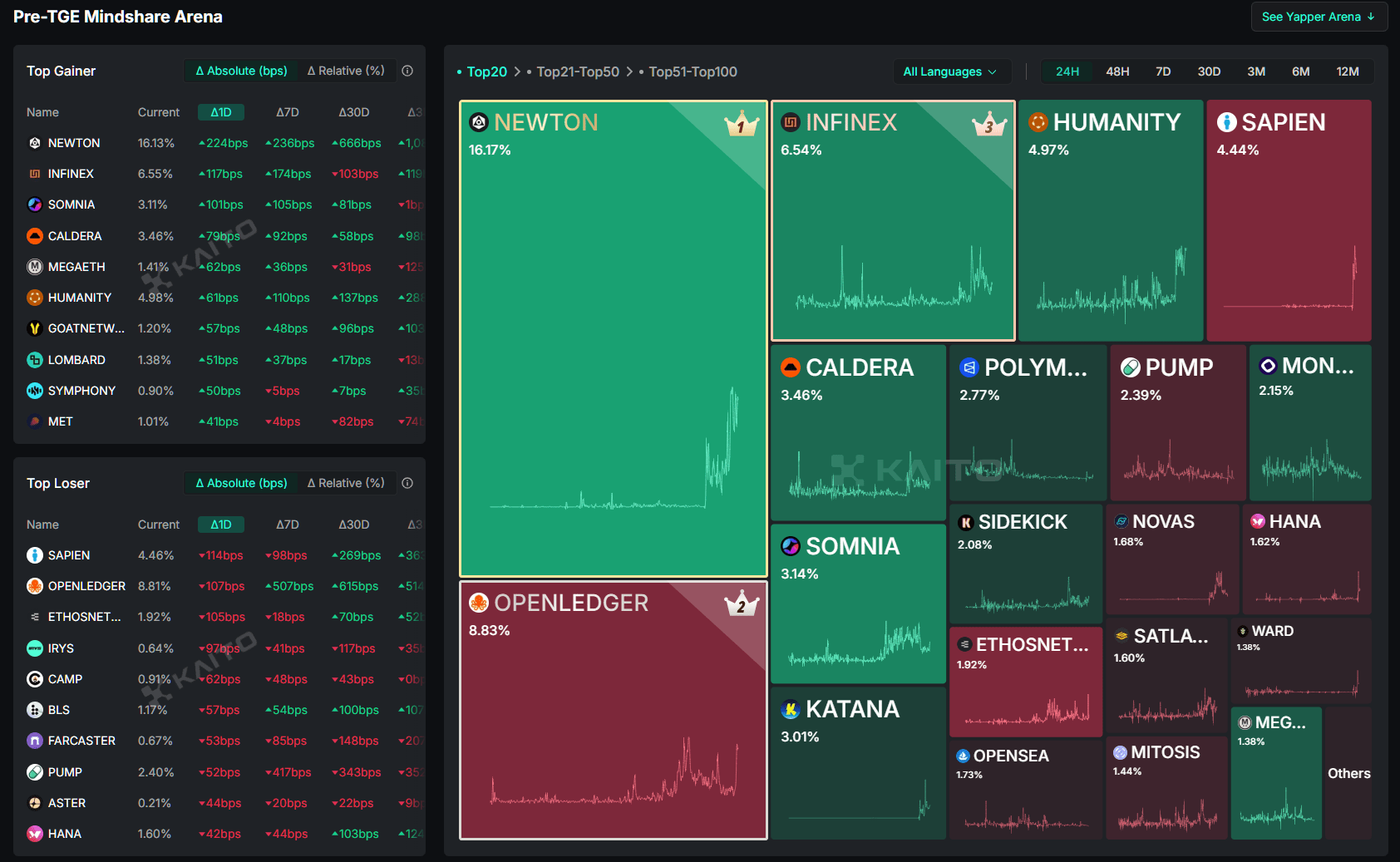1400x862 pixels.
Task: Click the HANA row in Top Loser list
Action: tap(219, 834)
